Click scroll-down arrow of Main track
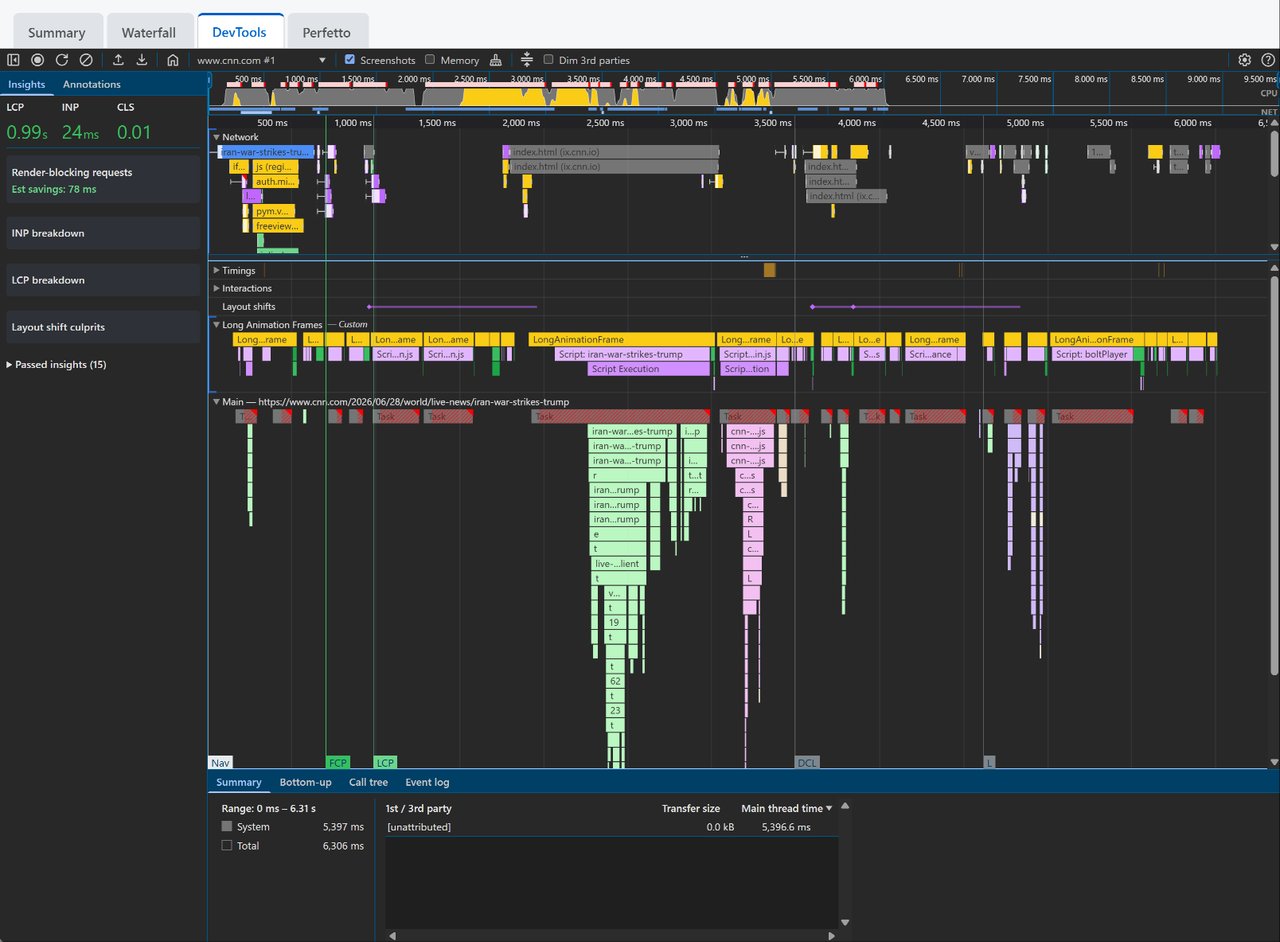Screen dimensions: 1280x942 (x=1273, y=762)
